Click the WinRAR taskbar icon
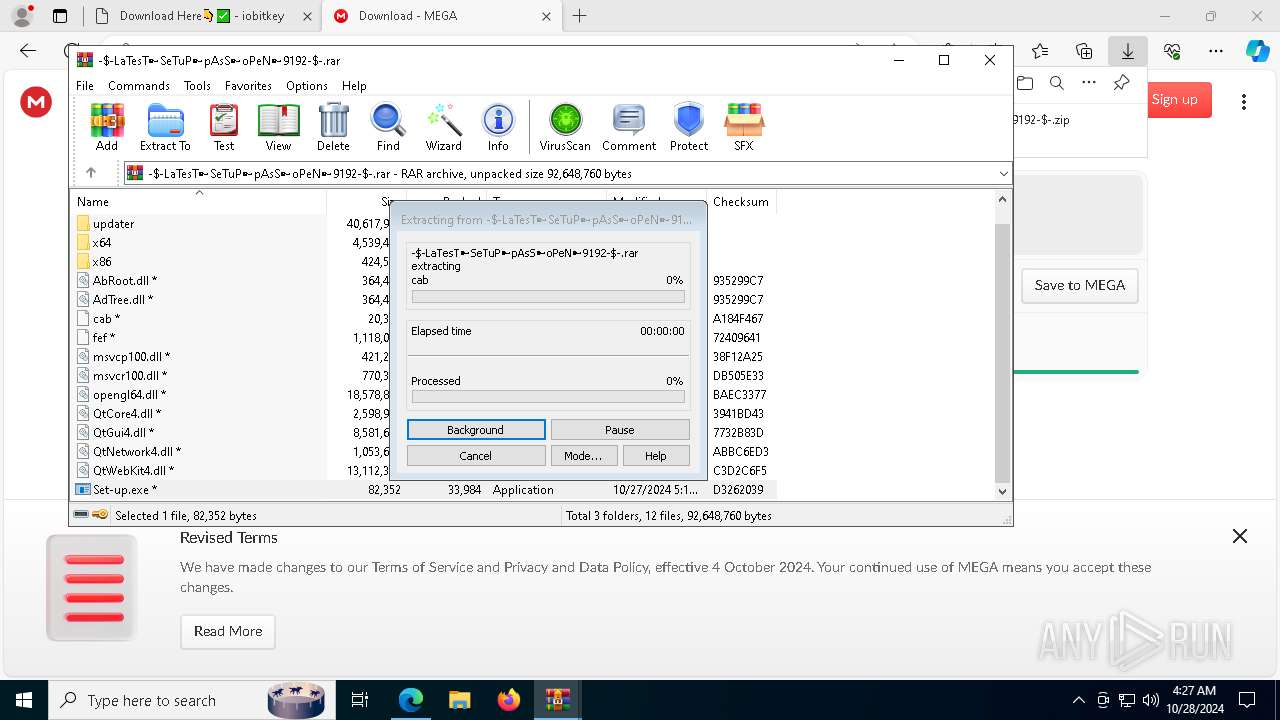Image resolution: width=1280 pixels, height=720 pixels. (558, 700)
